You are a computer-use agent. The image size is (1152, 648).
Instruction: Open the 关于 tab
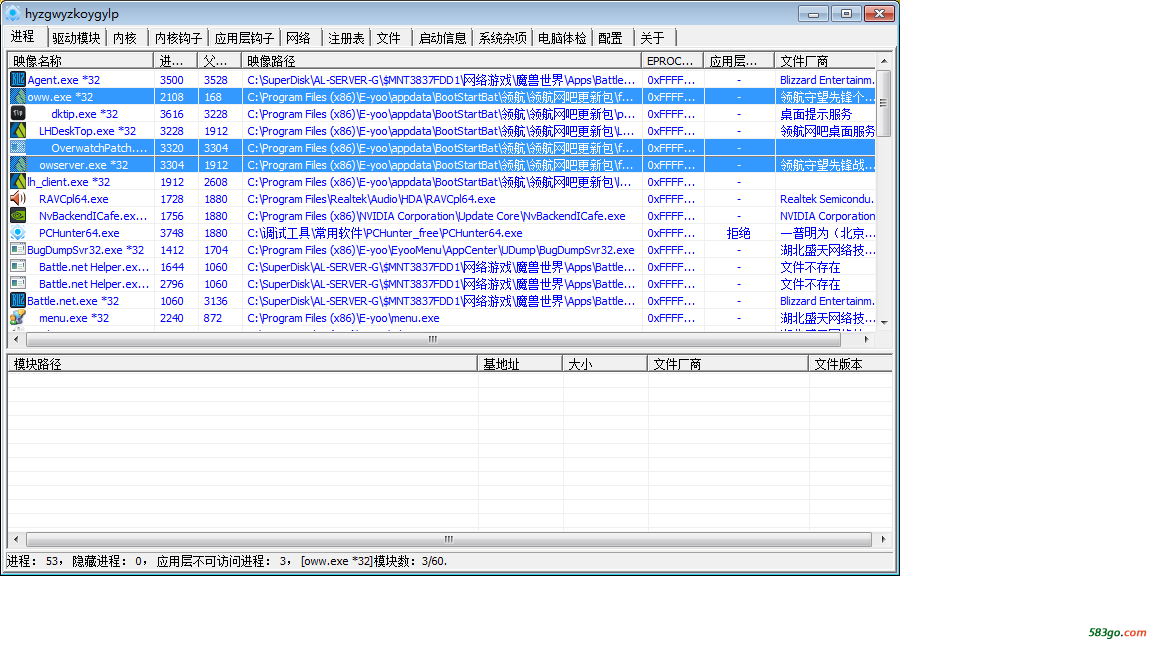(x=652, y=38)
